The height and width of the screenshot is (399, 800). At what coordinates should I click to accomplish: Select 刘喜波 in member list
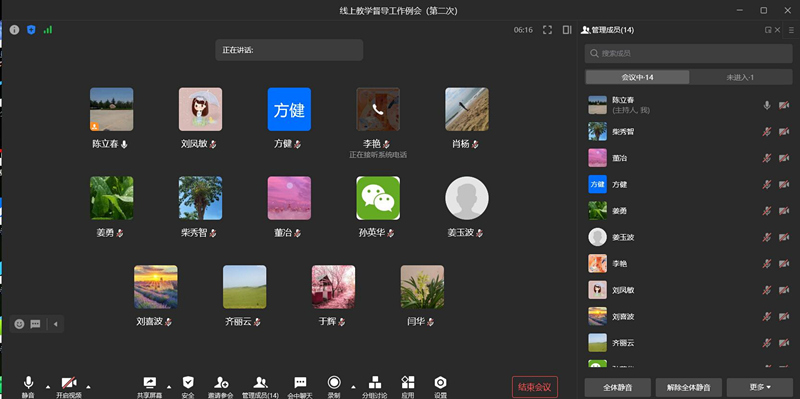click(688, 316)
